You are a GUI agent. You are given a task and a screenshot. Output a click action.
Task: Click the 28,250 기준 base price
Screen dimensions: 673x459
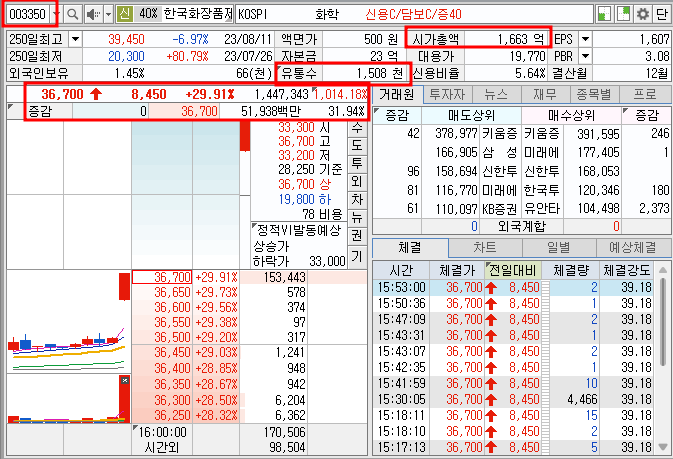point(310,170)
